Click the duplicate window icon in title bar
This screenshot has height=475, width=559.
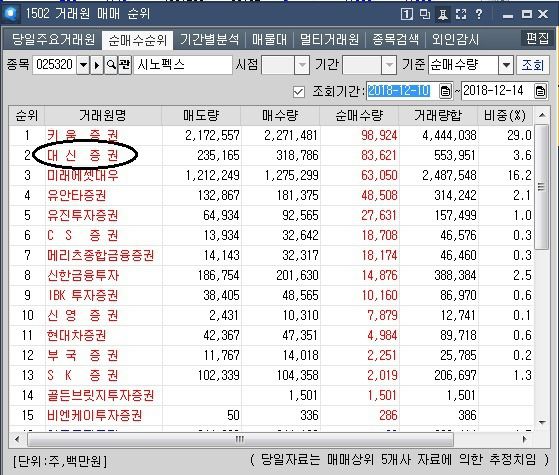(425, 14)
